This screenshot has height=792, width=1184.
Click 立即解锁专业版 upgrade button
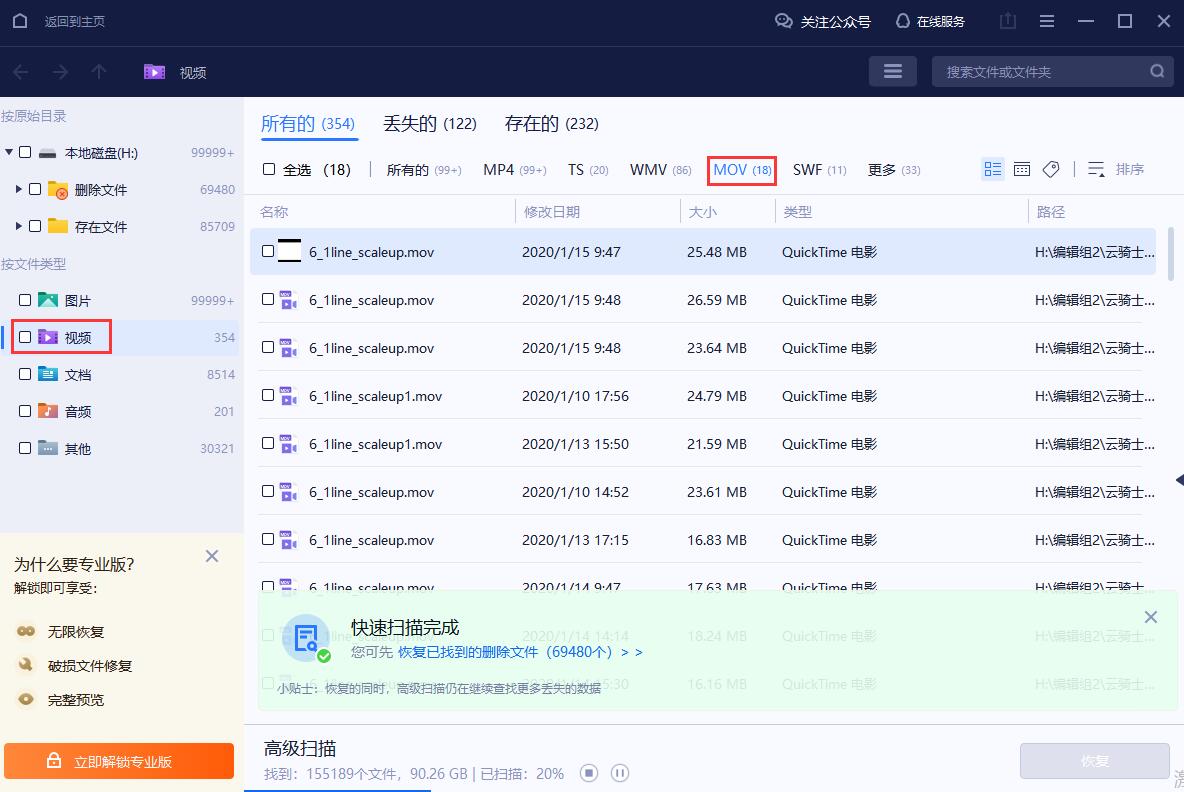point(118,760)
